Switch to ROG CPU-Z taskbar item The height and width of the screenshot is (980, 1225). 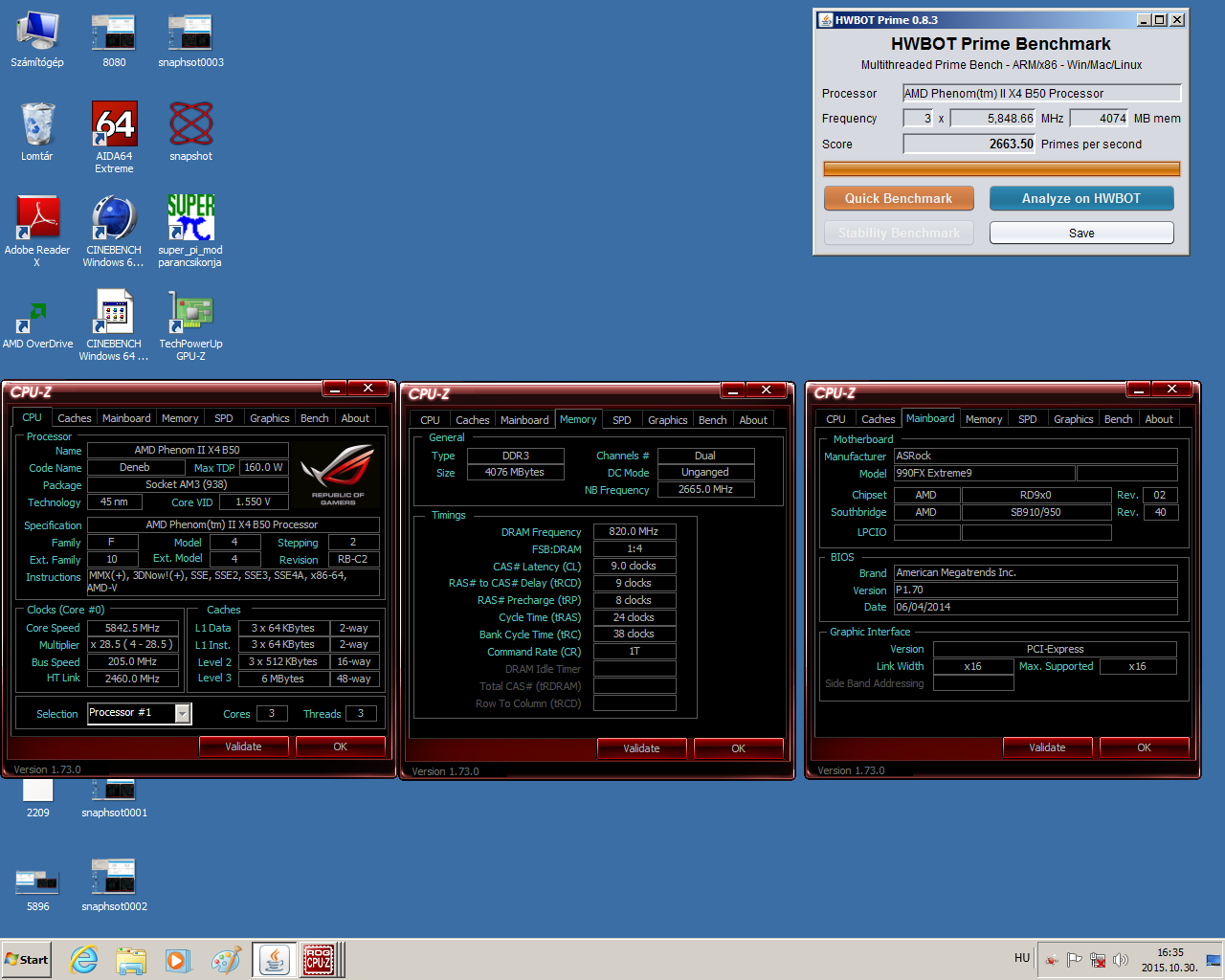pos(321,960)
